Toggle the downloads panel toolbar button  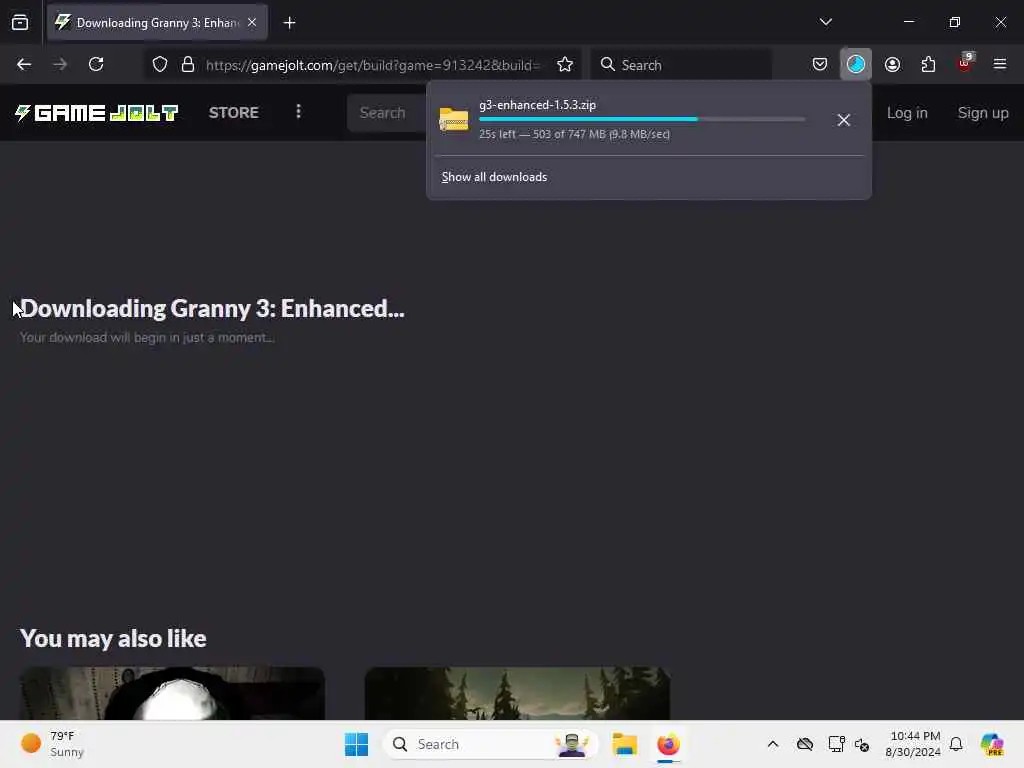[x=856, y=64]
